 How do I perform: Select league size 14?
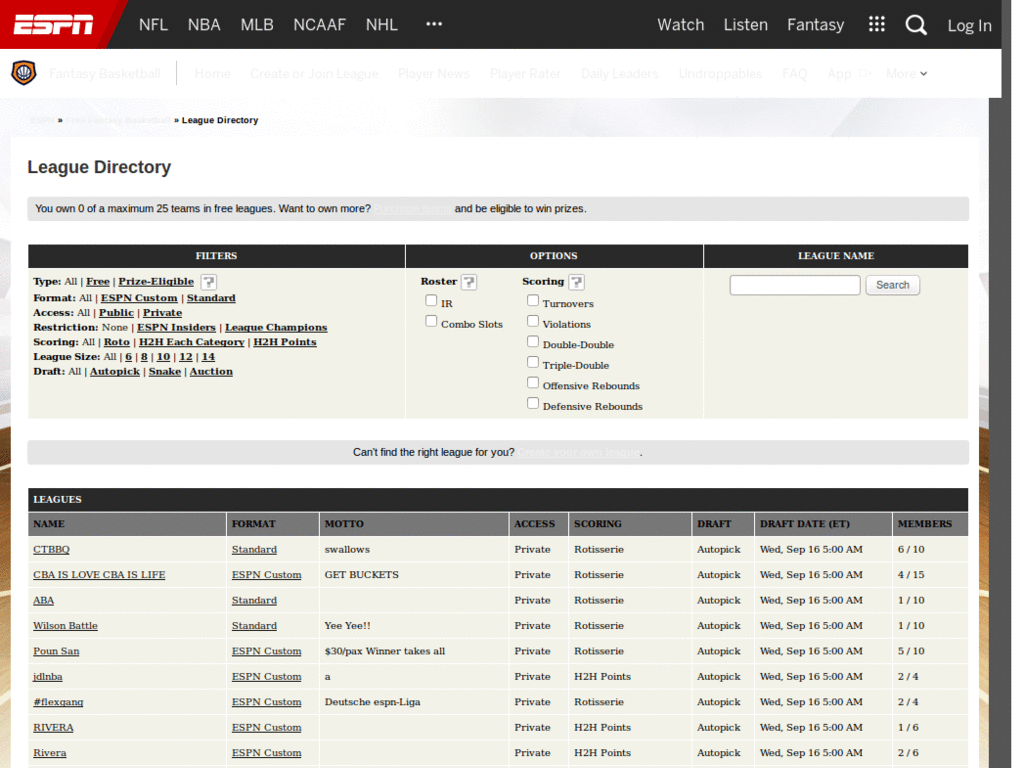click(x=208, y=357)
